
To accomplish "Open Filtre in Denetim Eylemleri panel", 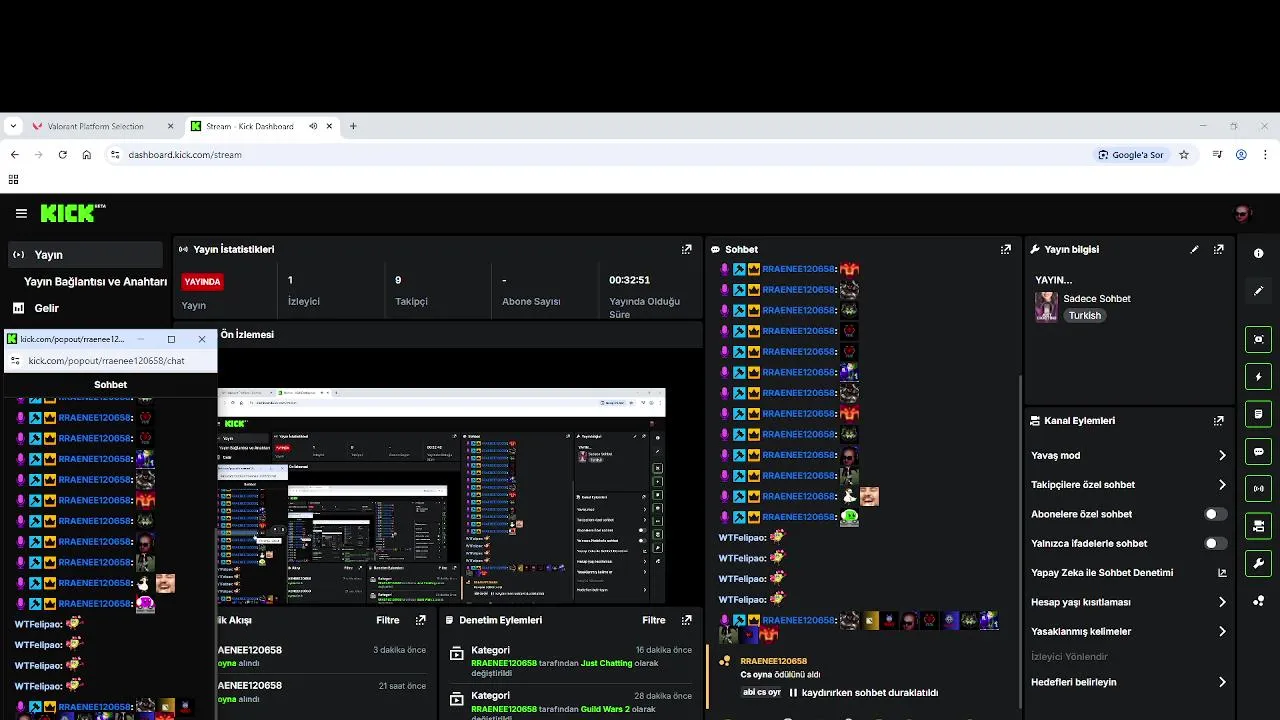I will [653, 620].
